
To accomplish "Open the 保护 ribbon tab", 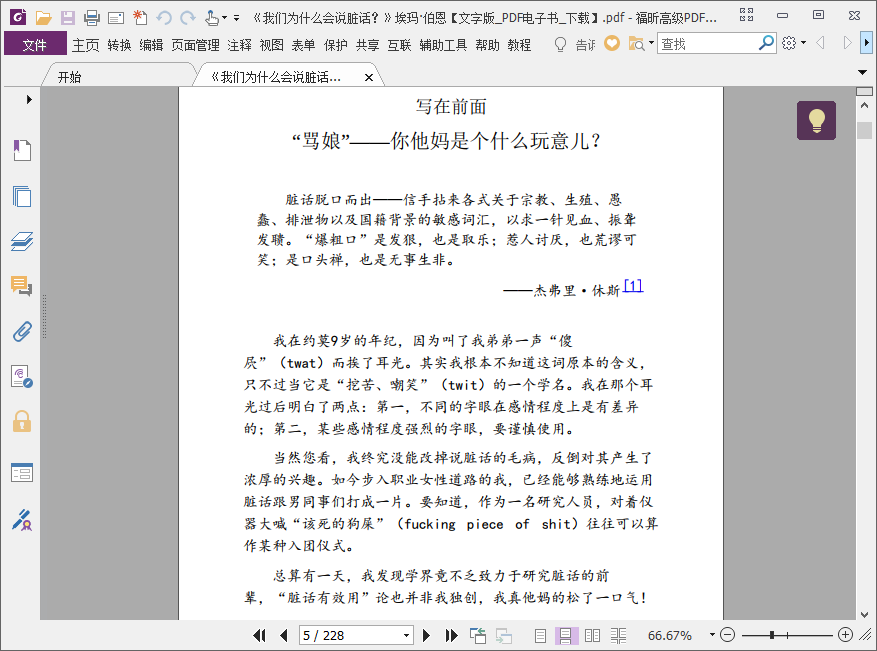I will click(336, 45).
